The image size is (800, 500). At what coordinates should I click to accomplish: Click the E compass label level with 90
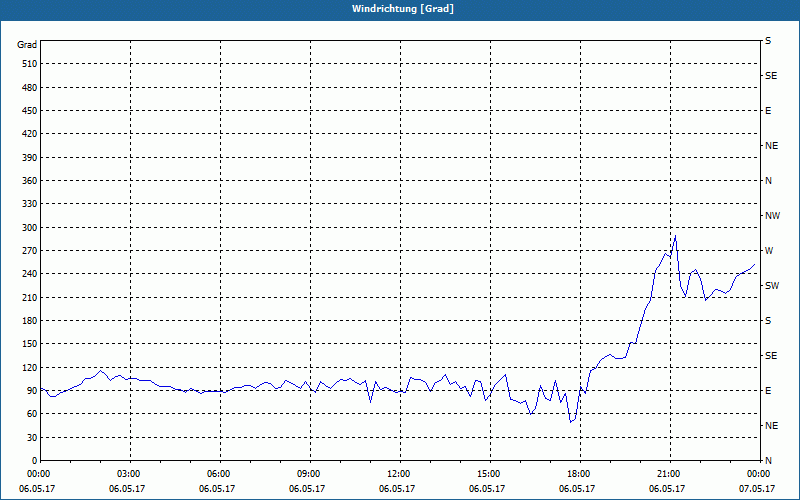point(768,391)
